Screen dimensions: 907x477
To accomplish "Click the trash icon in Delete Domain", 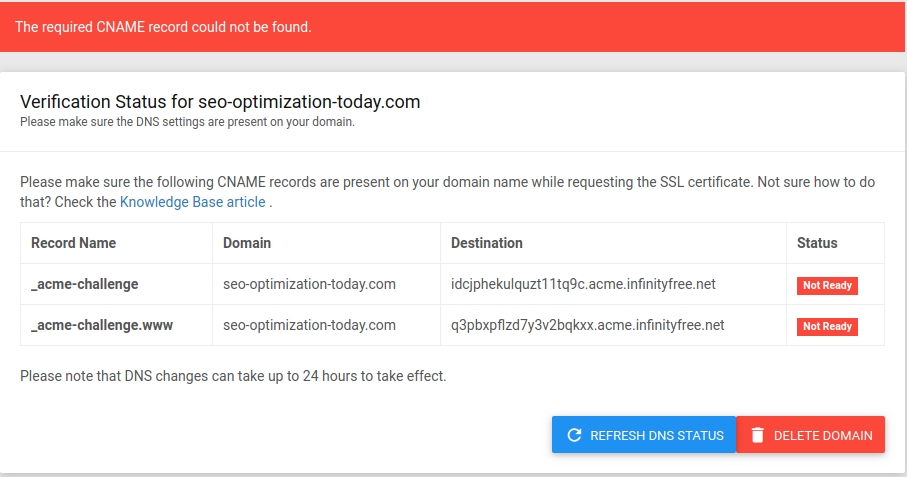I will pyautogui.click(x=758, y=435).
